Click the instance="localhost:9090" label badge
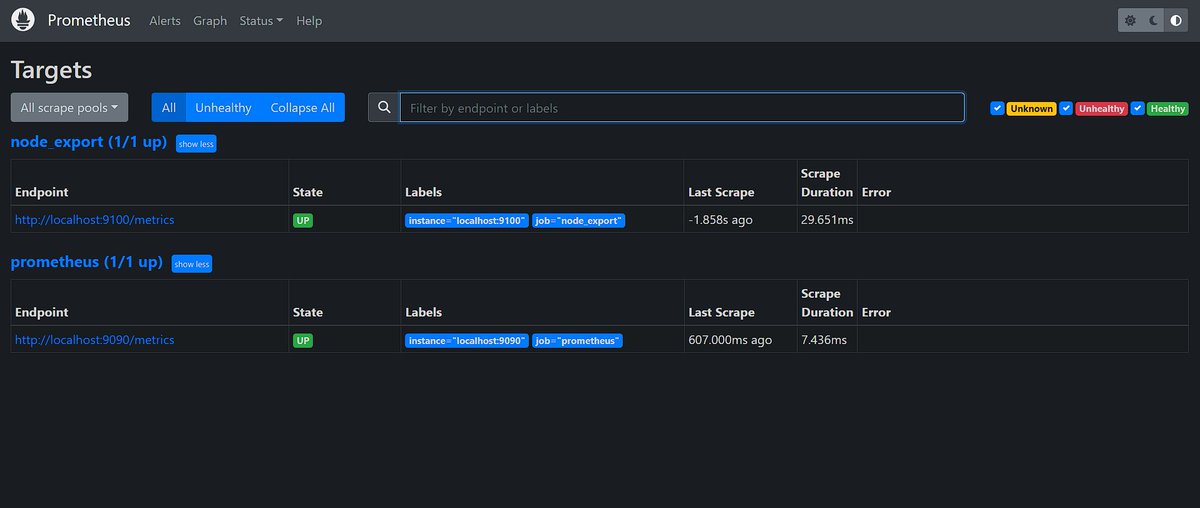1200x508 pixels. (467, 340)
